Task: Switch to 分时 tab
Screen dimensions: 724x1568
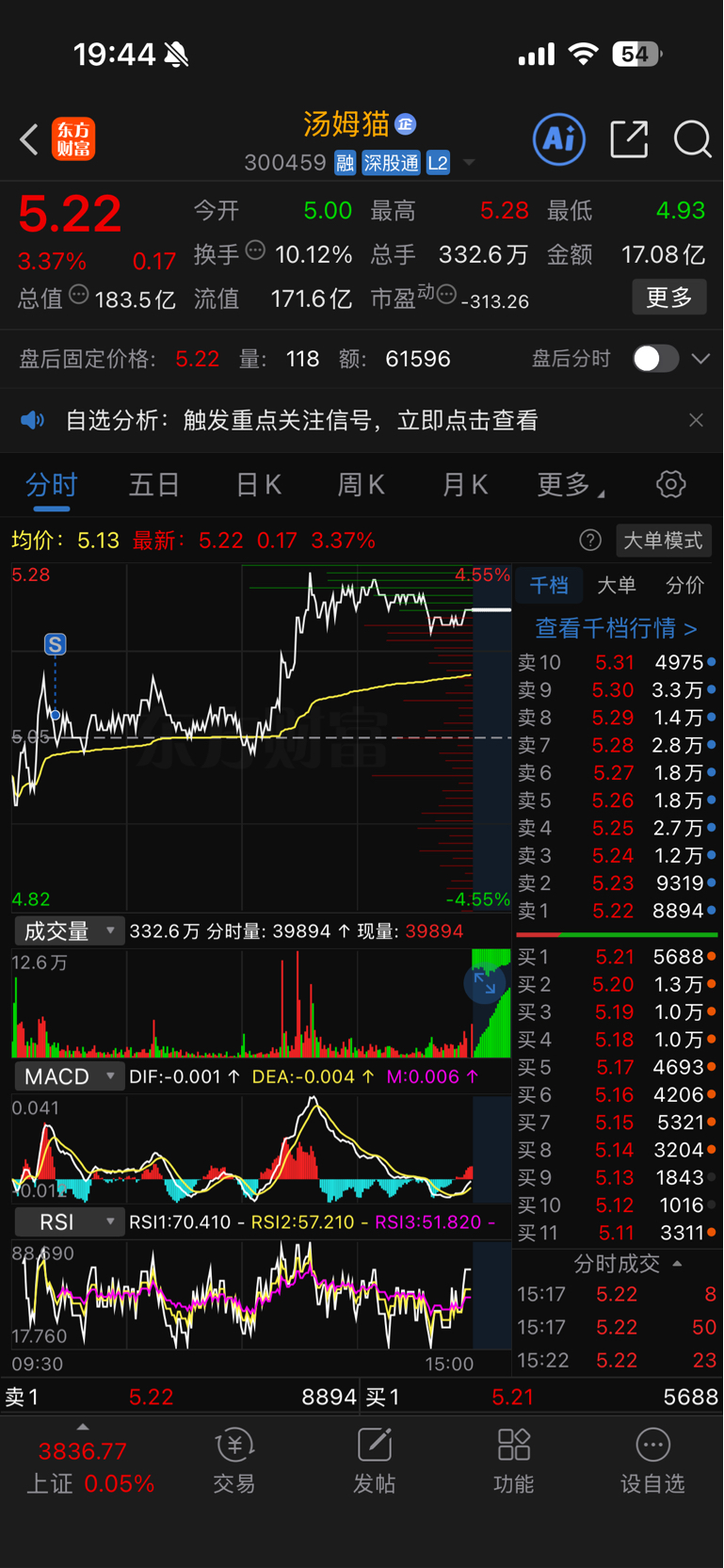Action: point(51,485)
